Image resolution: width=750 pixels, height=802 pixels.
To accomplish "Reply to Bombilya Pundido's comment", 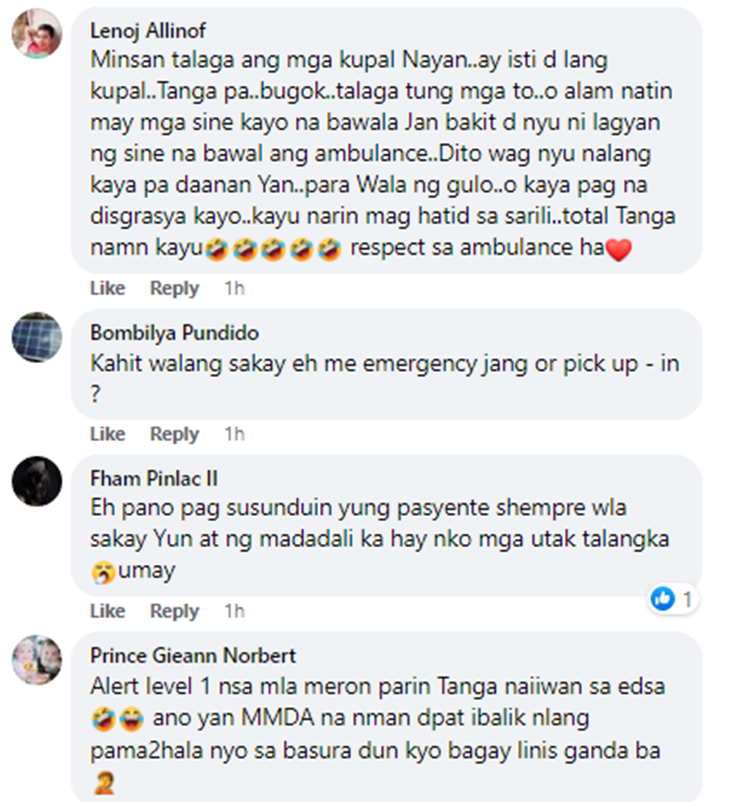I will (x=174, y=434).
